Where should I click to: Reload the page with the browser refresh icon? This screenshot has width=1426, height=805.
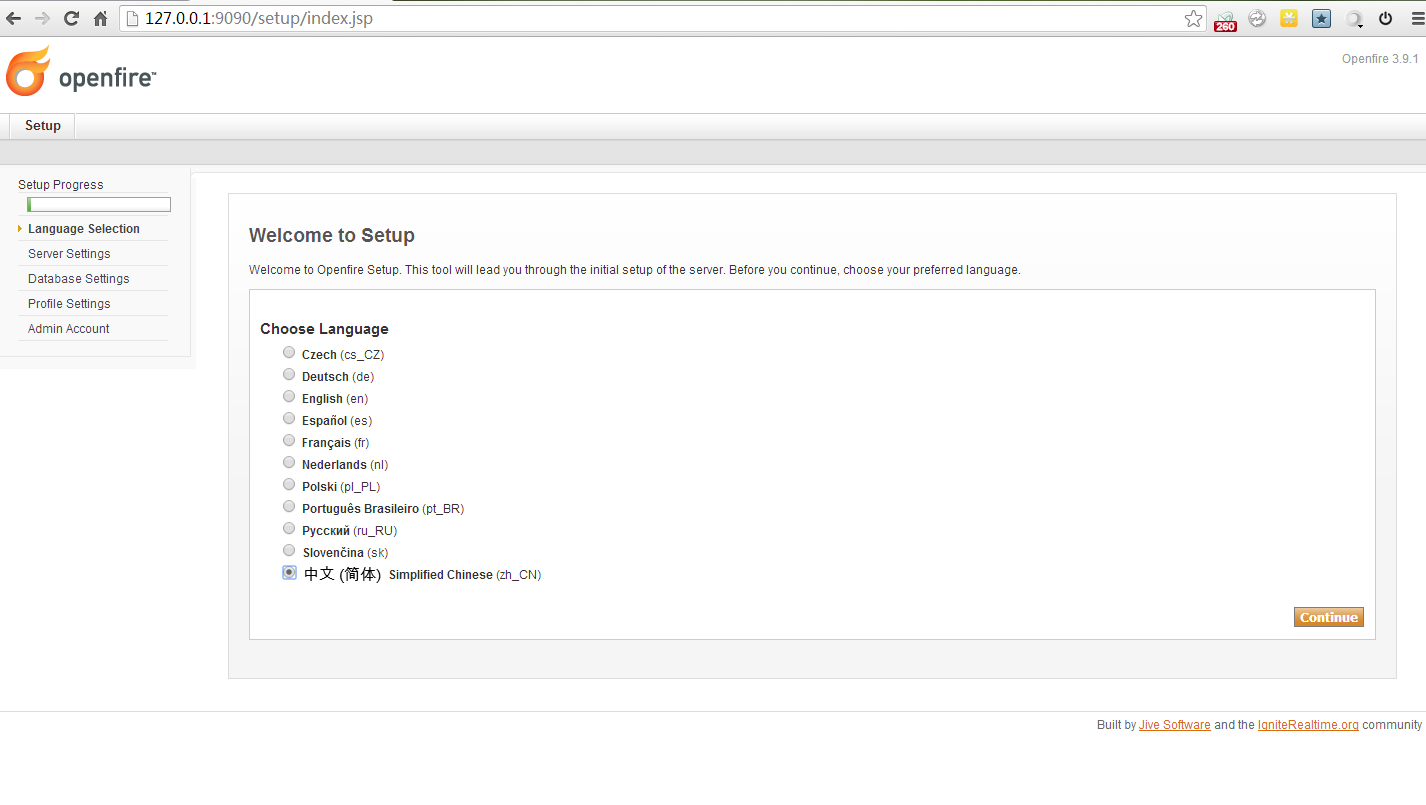(x=71, y=18)
